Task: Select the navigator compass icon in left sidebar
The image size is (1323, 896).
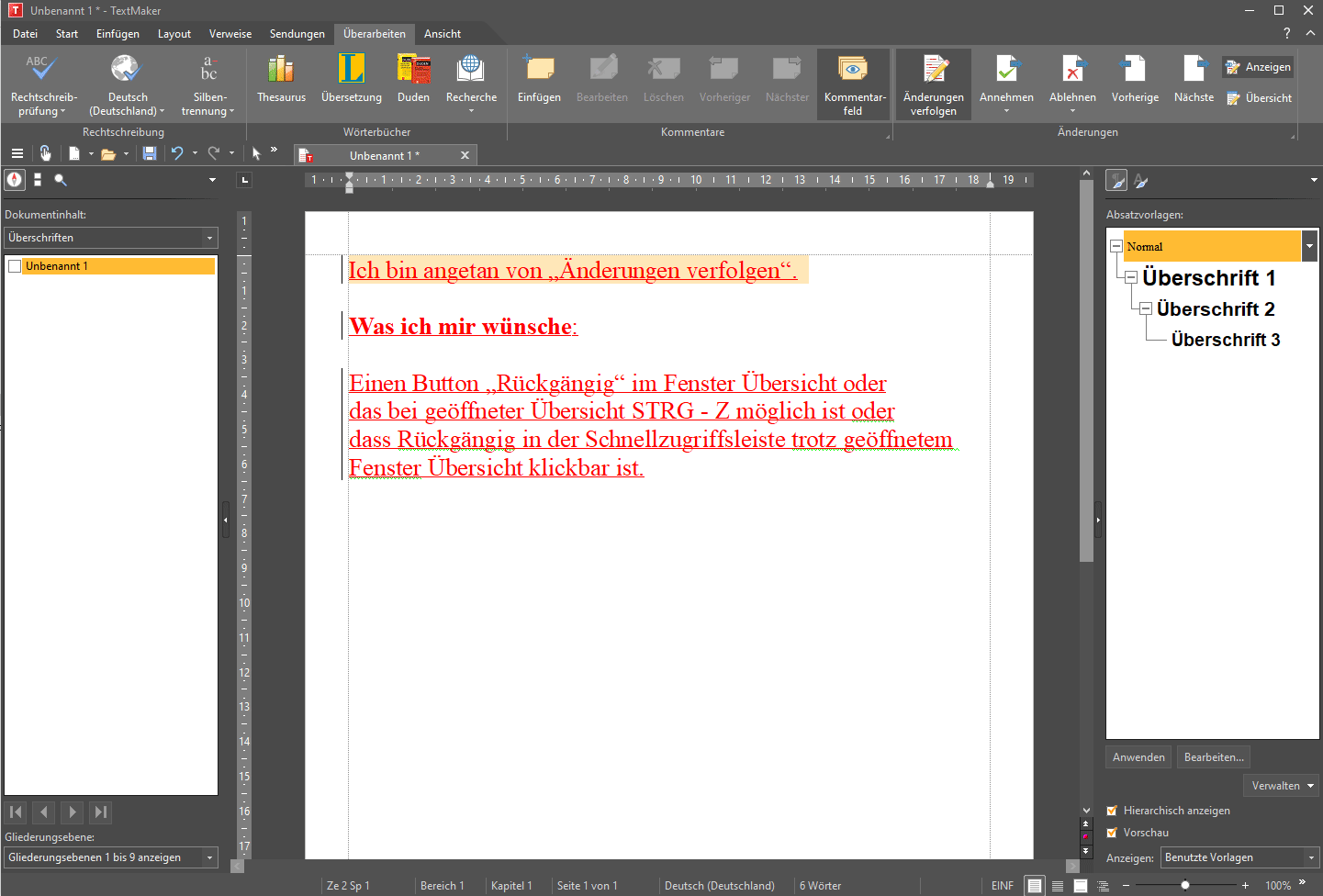Action: click(x=15, y=180)
